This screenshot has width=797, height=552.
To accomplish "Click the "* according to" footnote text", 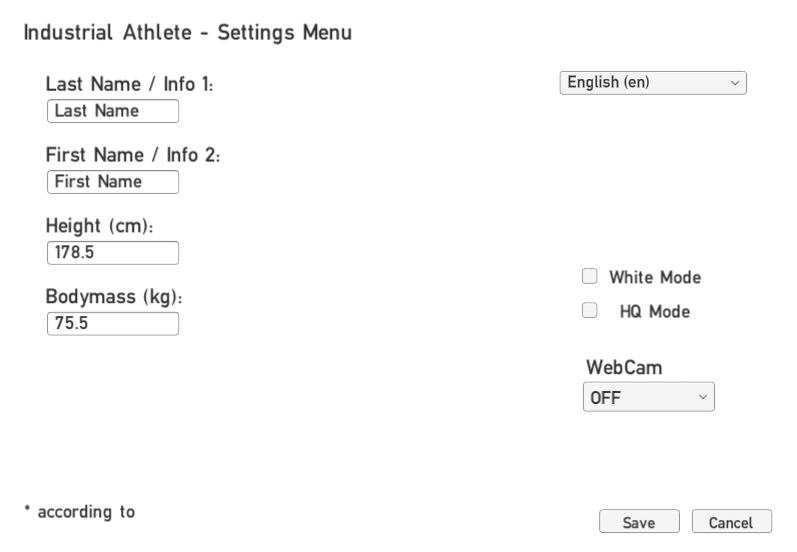I will pyautogui.click(x=80, y=512).
